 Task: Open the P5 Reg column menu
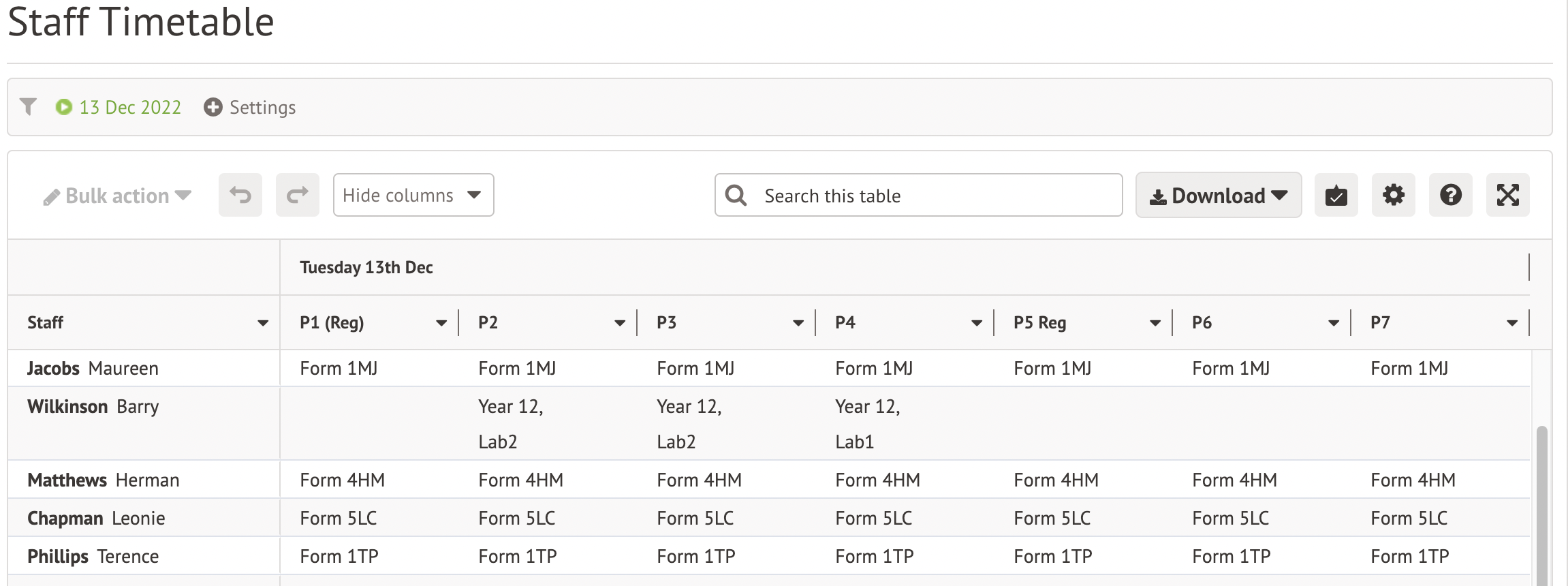(x=1155, y=323)
